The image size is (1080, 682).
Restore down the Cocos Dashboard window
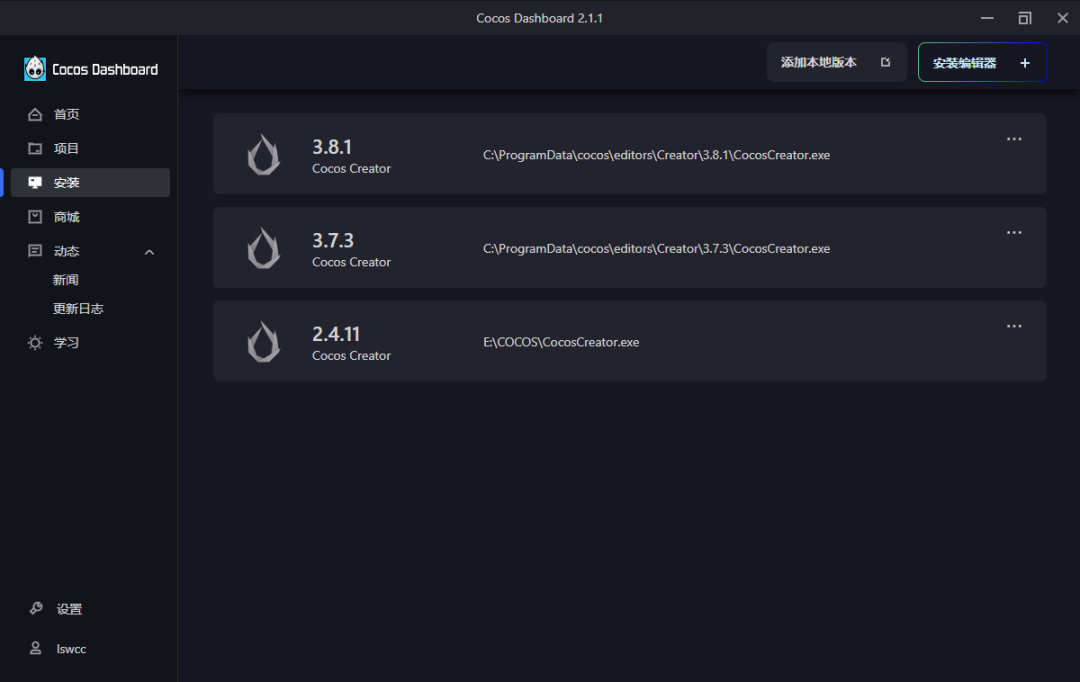pyautogui.click(x=1025, y=19)
